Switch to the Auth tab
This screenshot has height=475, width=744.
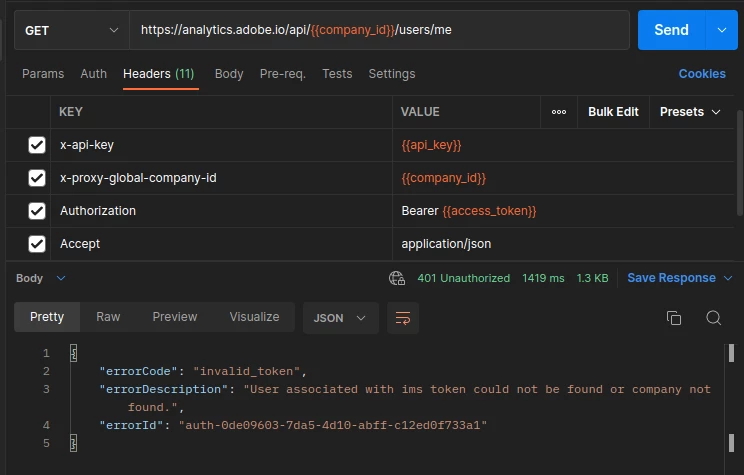click(x=93, y=74)
